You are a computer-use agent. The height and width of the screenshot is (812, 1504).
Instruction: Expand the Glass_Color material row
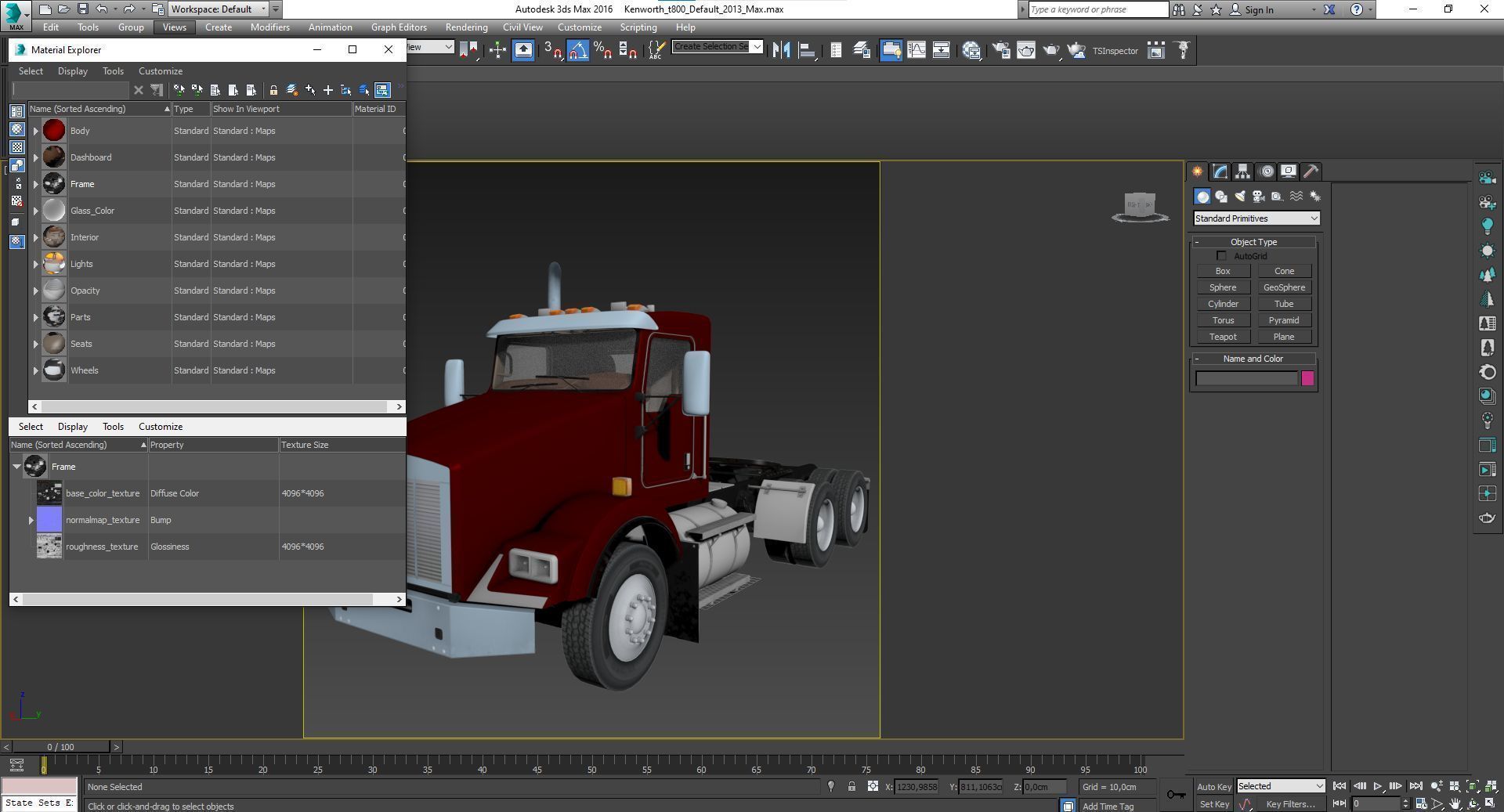point(35,211)
